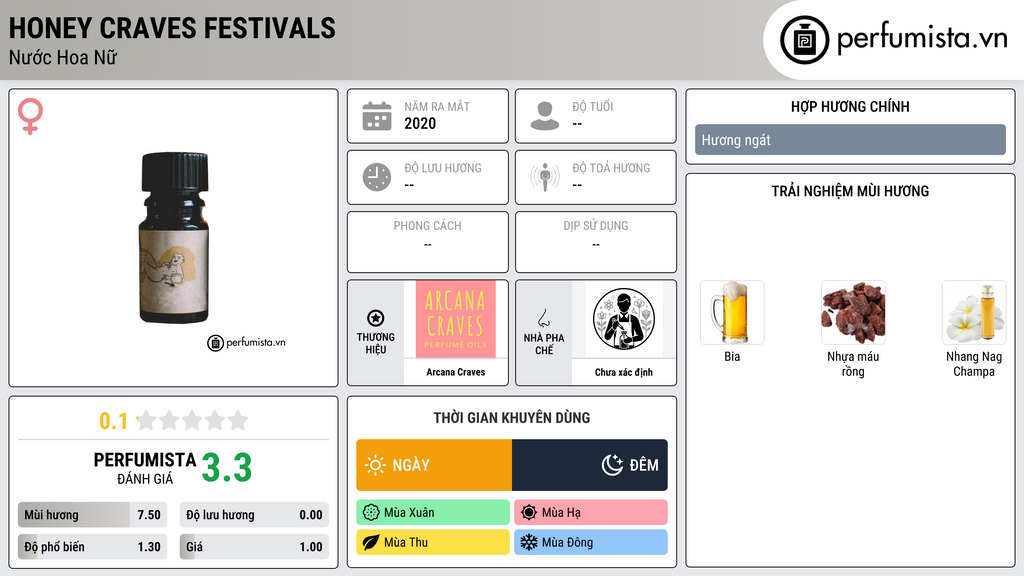This screenshot has height=576, width=1024.
Task: Click the nose icon above Nhà pha chế
Action: (543, 318)
